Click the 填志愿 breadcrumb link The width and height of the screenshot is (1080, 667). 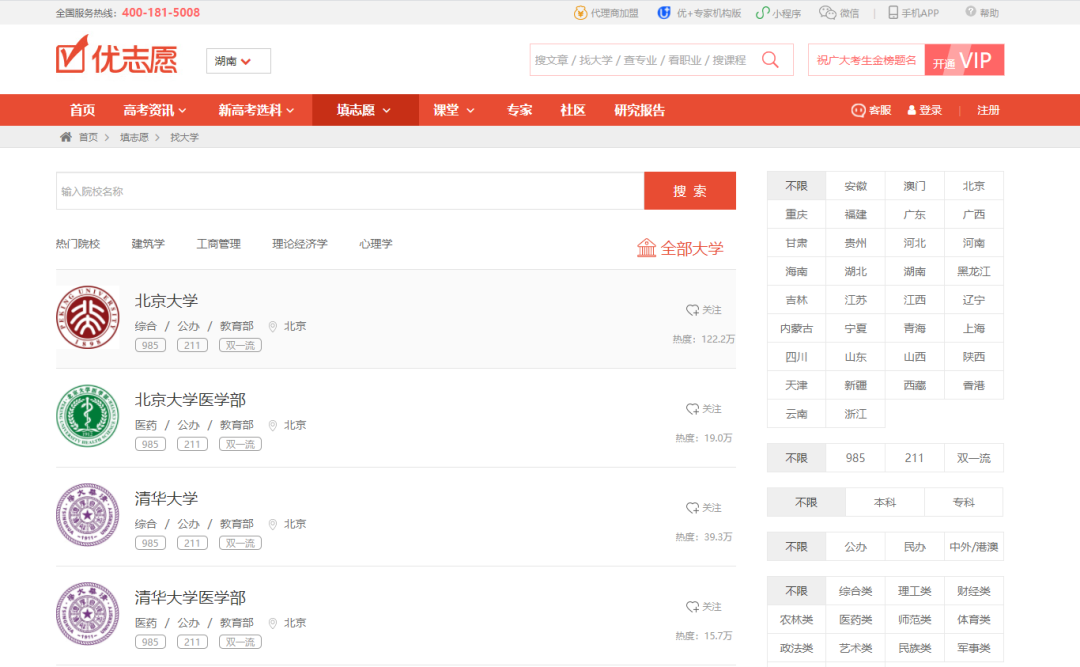[134, 137]
